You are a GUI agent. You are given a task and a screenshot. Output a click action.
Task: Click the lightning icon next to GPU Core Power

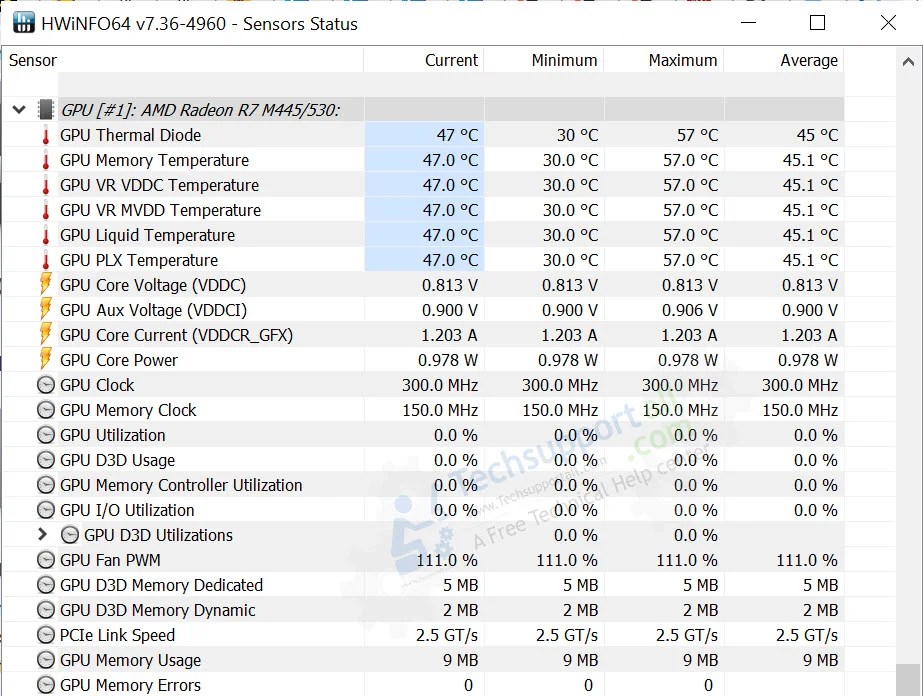45,360
